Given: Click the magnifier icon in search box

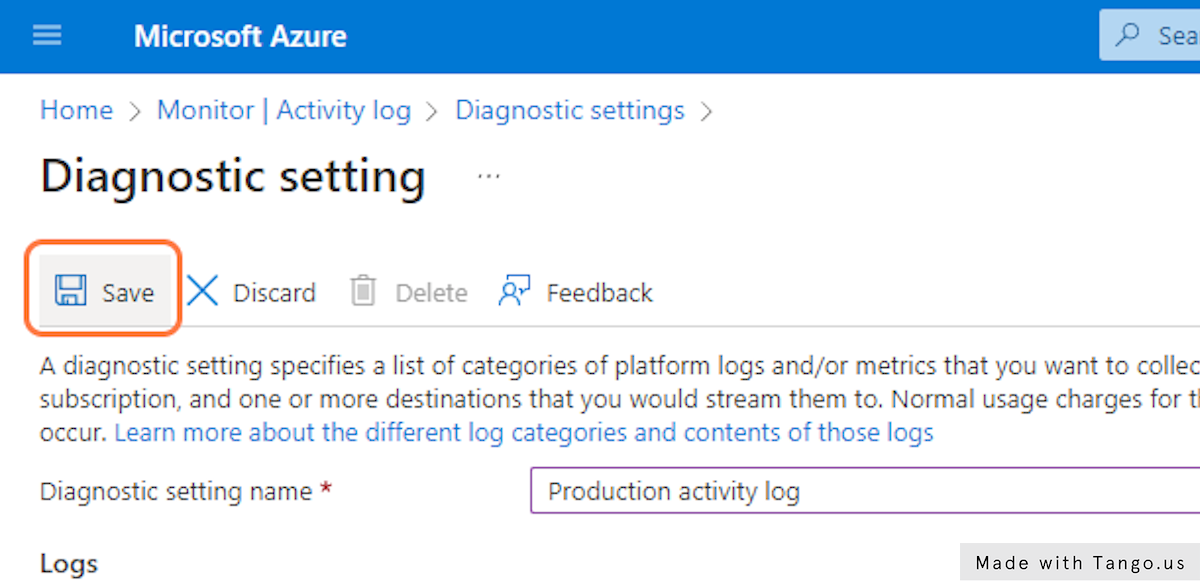Looking at the screenshot, I should tap(1128, 36).
